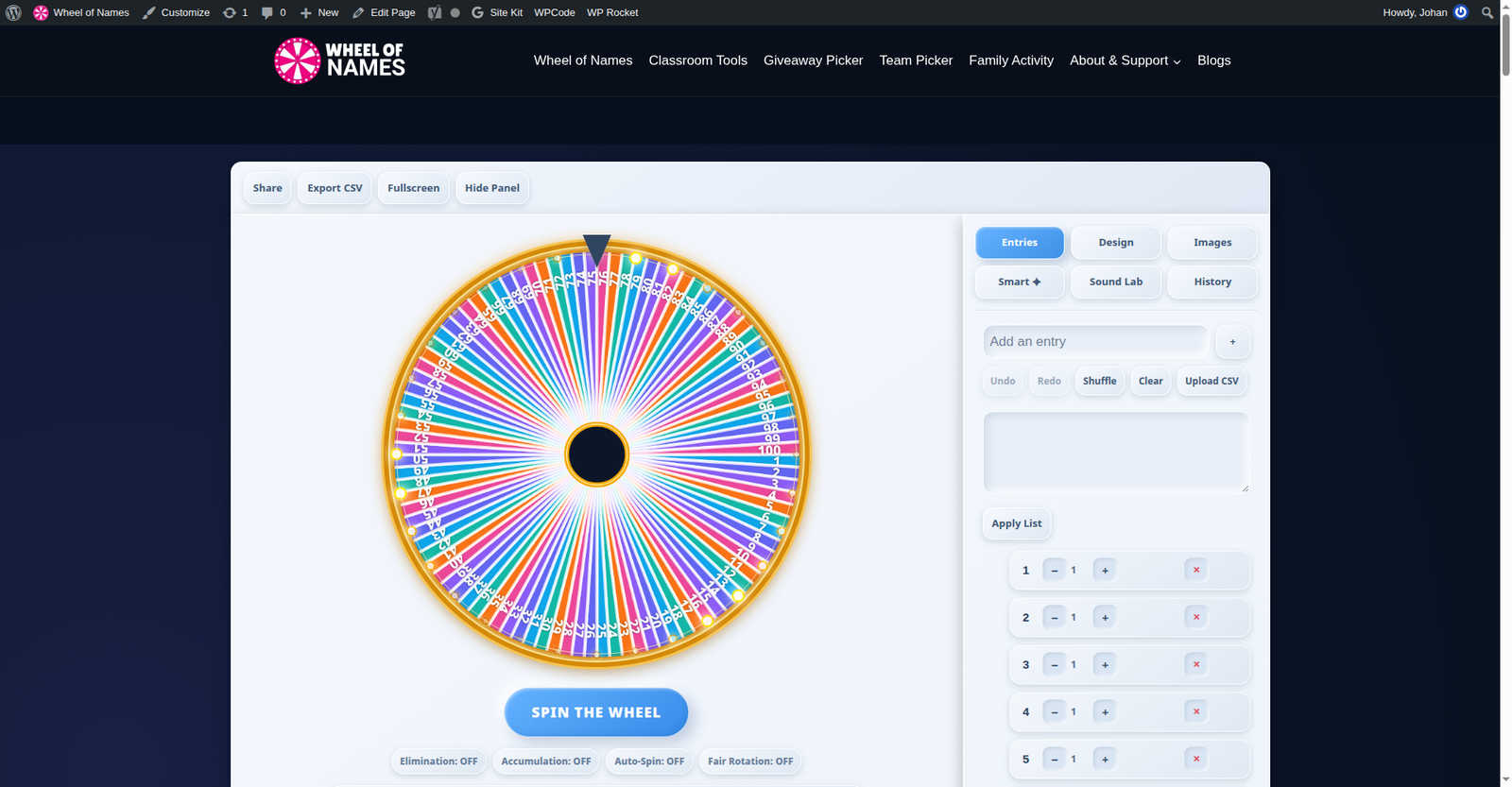The image size is (1512, 787).
Task: Click Export CSV button
Action: pos(335,188)
